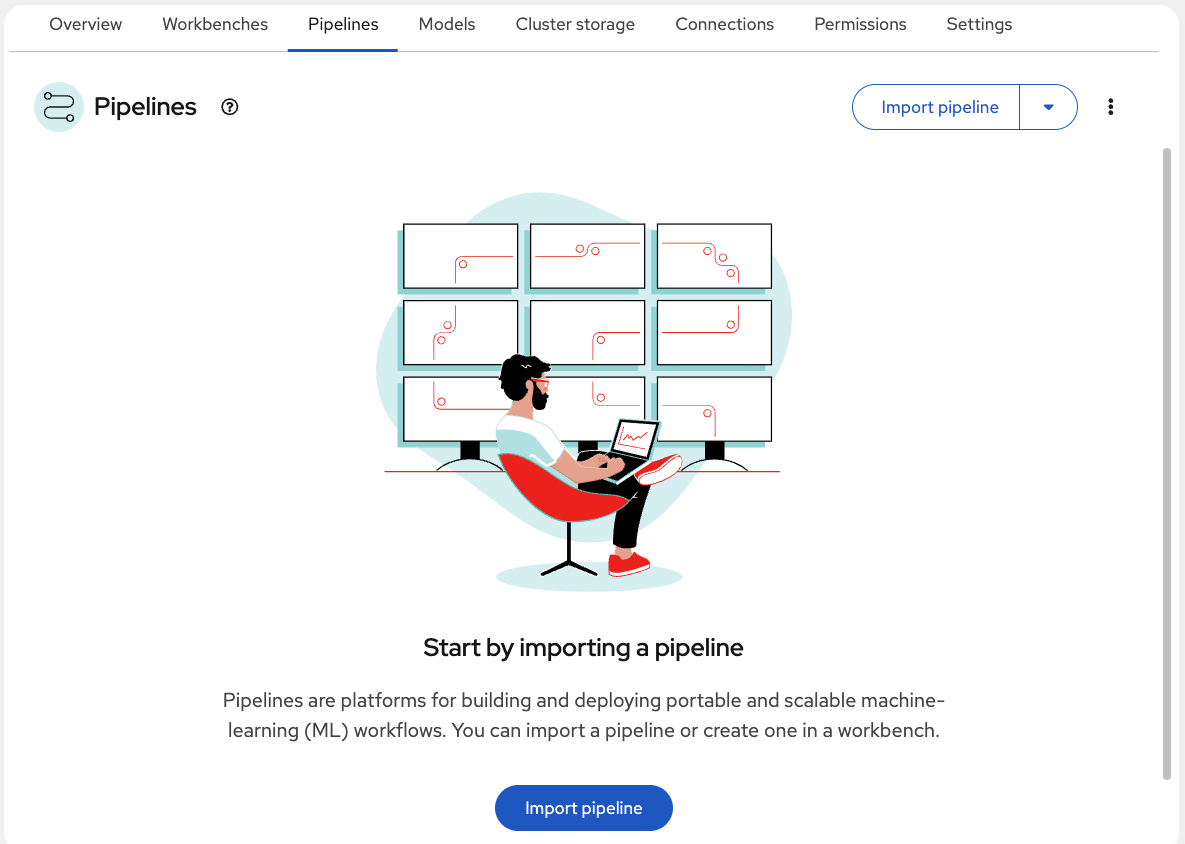This screenshot has width=1185, height=844.
Task: Switch to the Connections tab
Action: click(724, 24)
